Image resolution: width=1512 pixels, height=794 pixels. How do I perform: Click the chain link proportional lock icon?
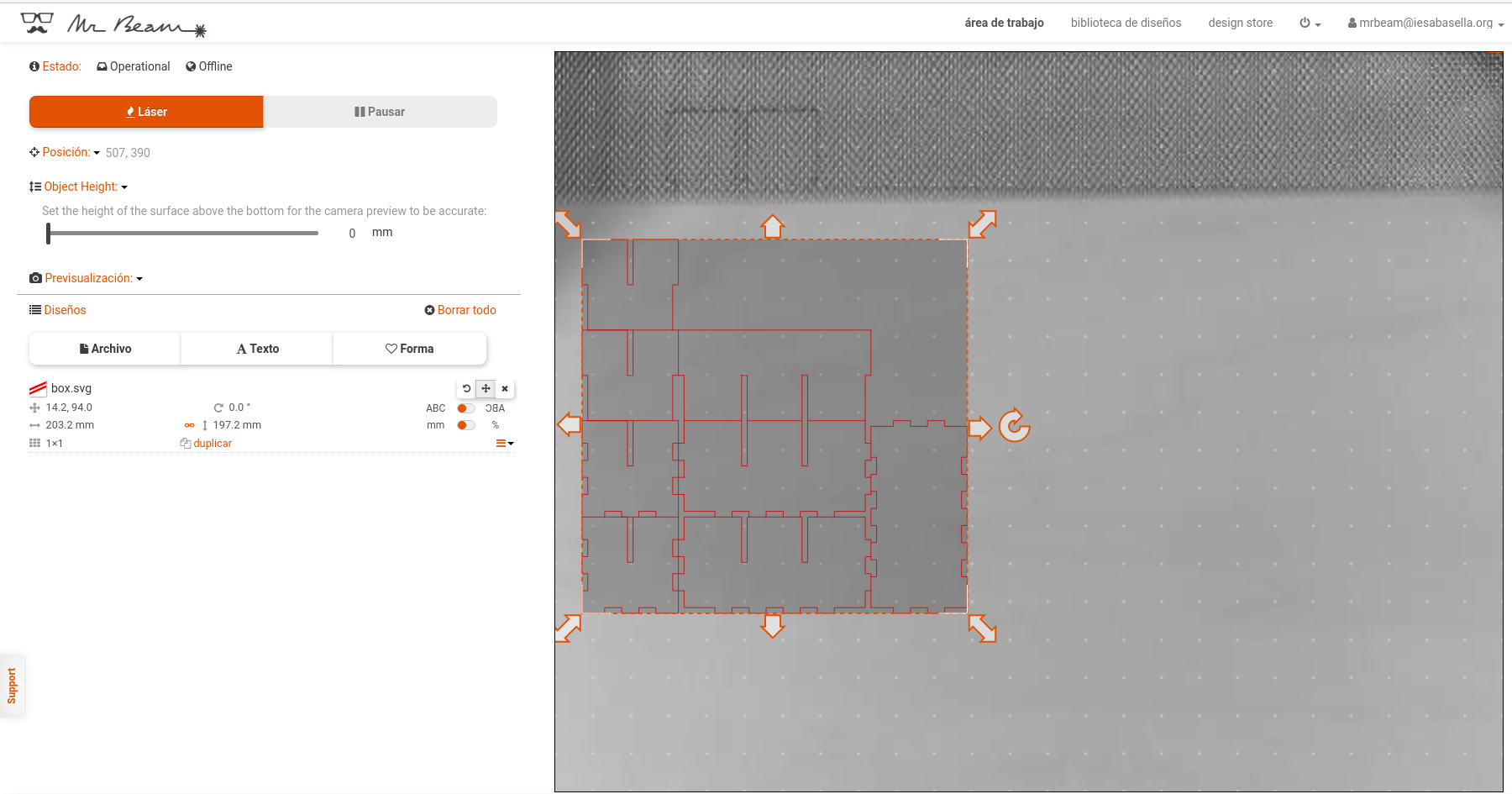coord(189,425)
